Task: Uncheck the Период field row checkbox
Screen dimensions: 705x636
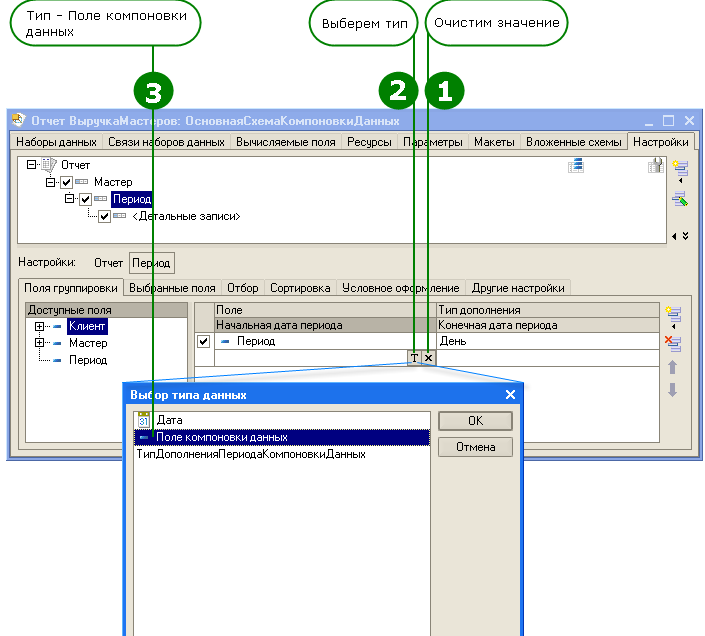Action: click(204, 341)
